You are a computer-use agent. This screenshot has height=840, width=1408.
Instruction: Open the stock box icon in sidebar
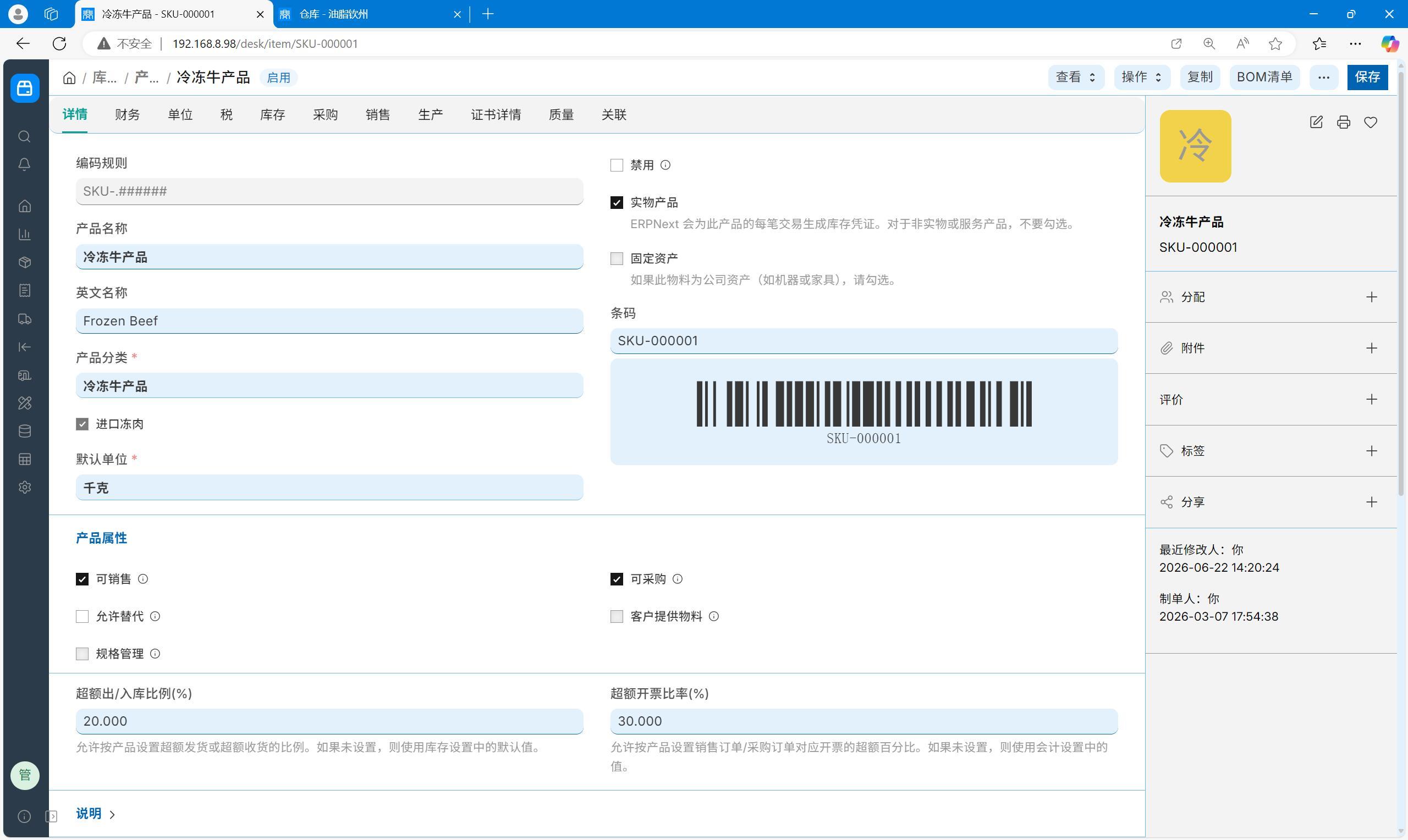point(24,263)
